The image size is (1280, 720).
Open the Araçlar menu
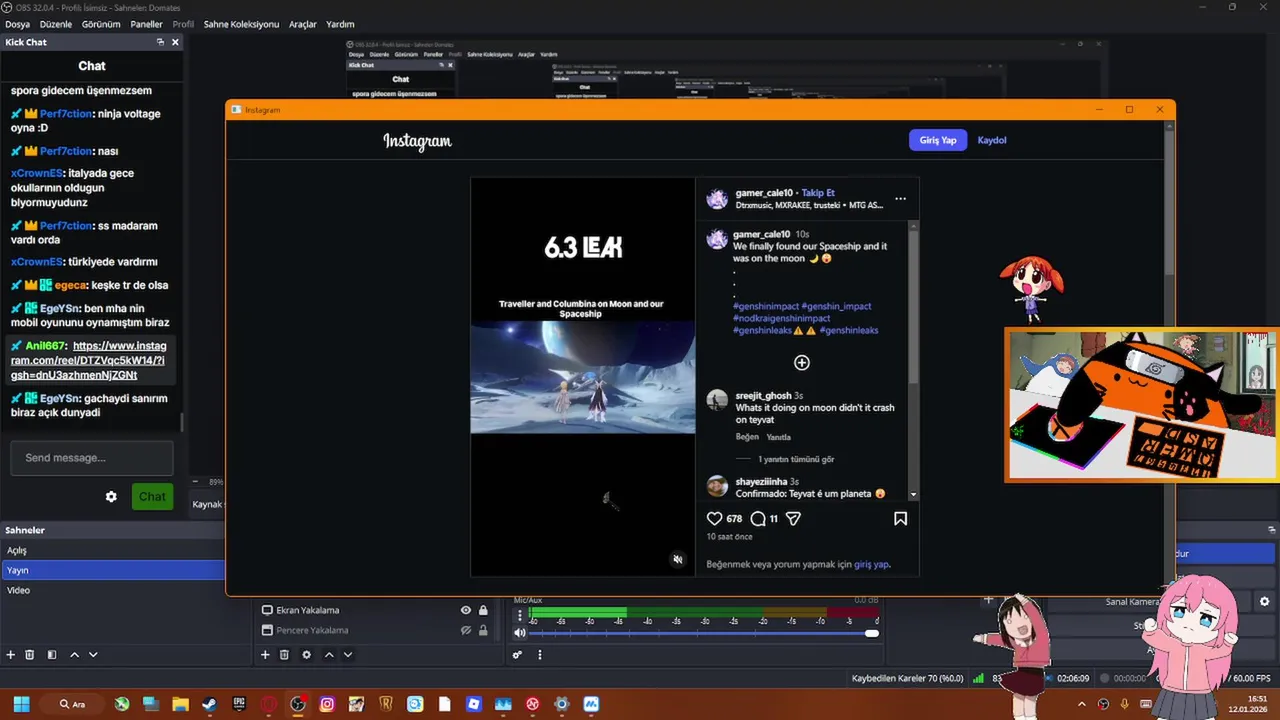coord(303,24)
